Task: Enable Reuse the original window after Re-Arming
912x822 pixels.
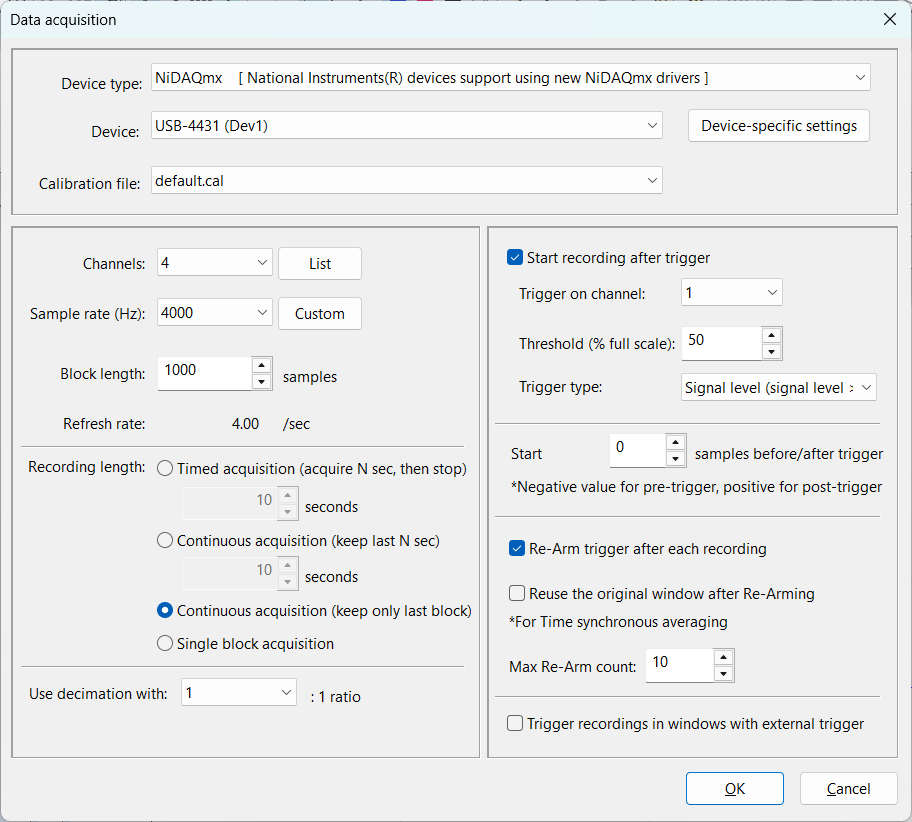Action: pos(517,593)
